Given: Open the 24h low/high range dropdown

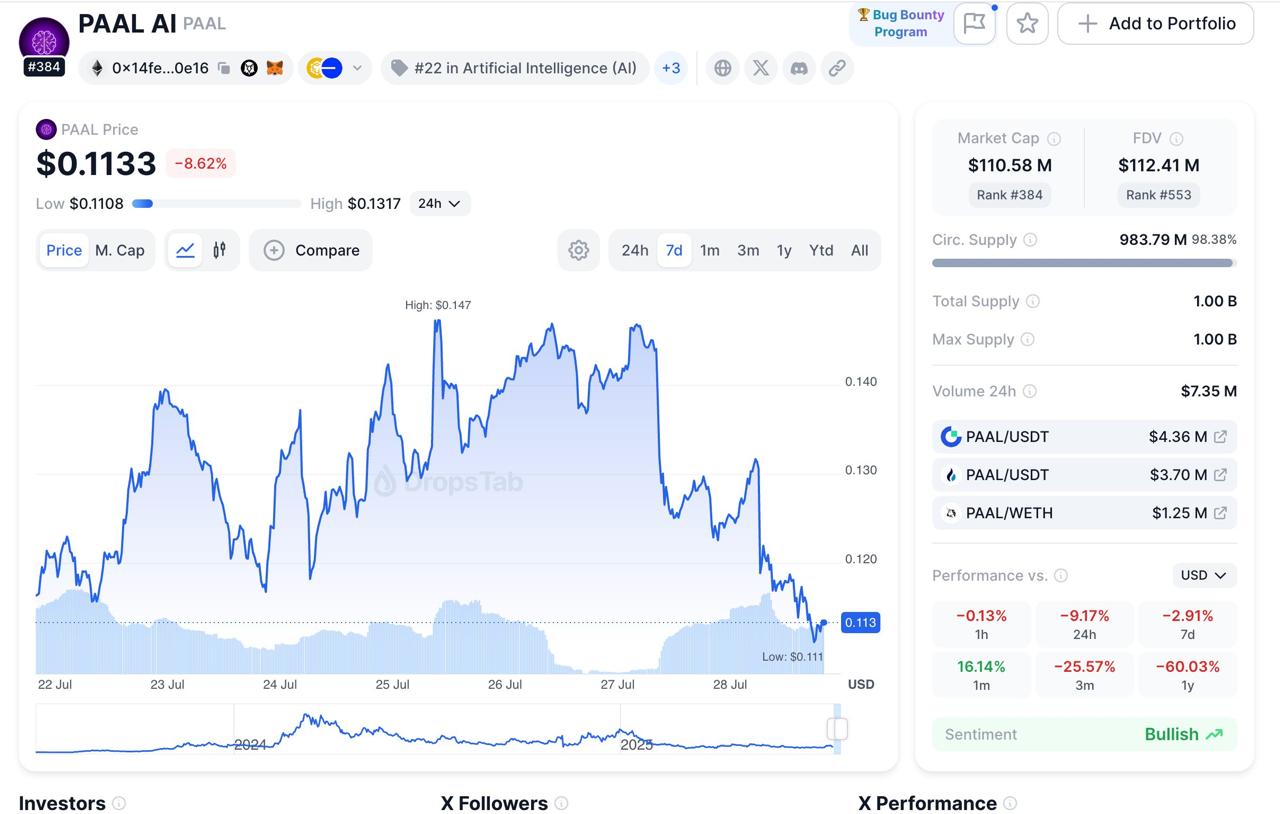Looking at the screenshot, I should coord(439,203).
